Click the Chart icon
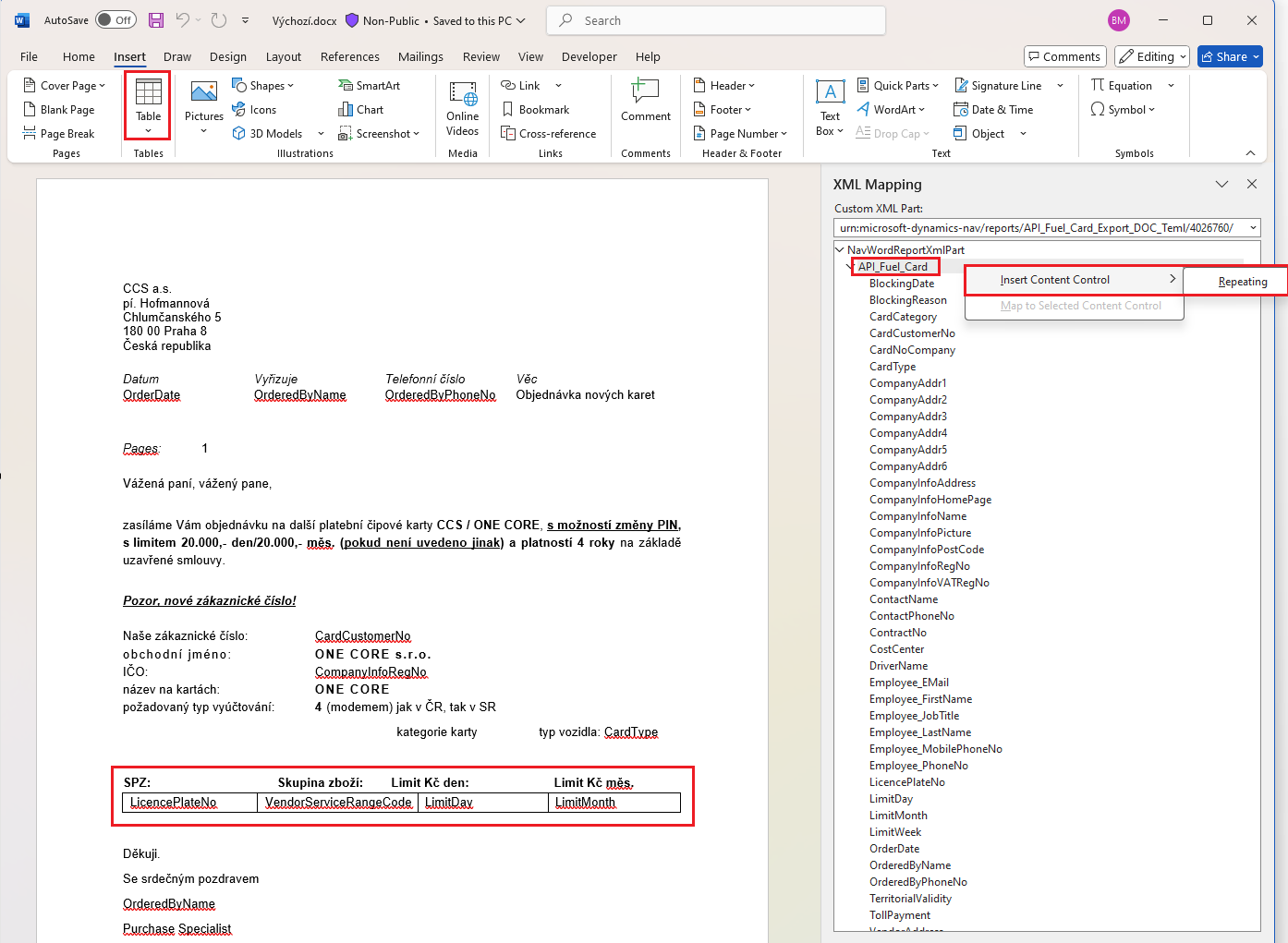The image size is (1288, 943). click(x=360, y=109)
